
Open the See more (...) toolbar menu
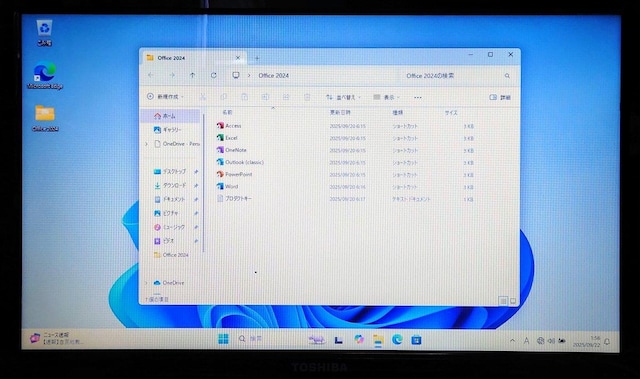(418, 98)
